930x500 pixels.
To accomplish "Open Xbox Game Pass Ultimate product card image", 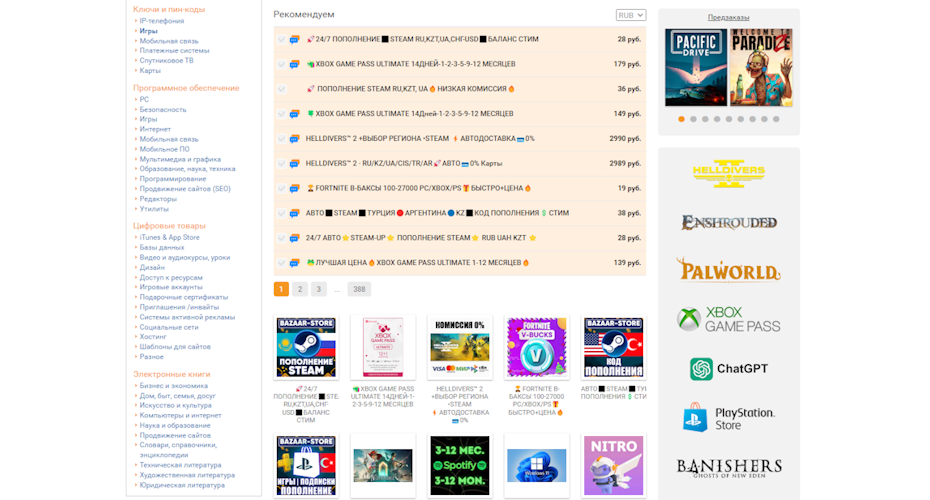I will coord(383,348).
